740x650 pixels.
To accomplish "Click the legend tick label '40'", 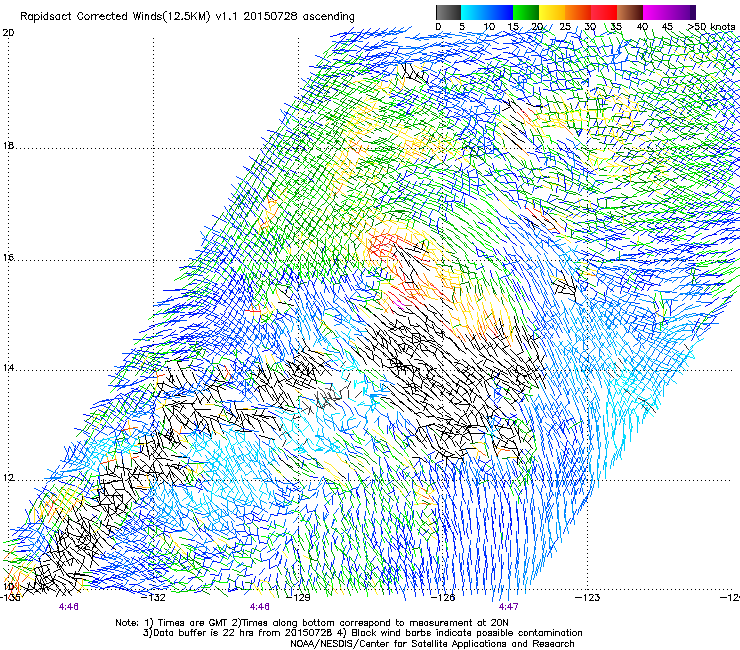I will [642, 26].
